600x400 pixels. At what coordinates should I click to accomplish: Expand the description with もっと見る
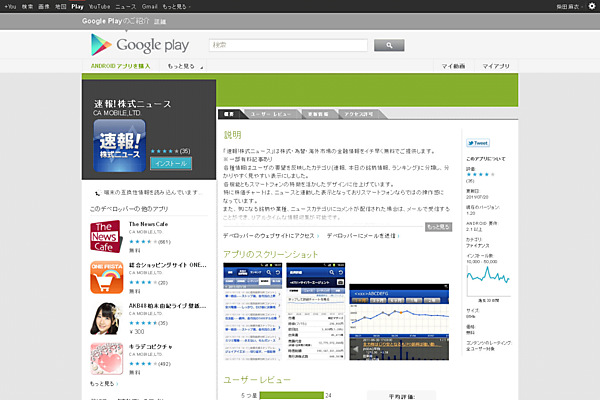(x=438, y=227)
